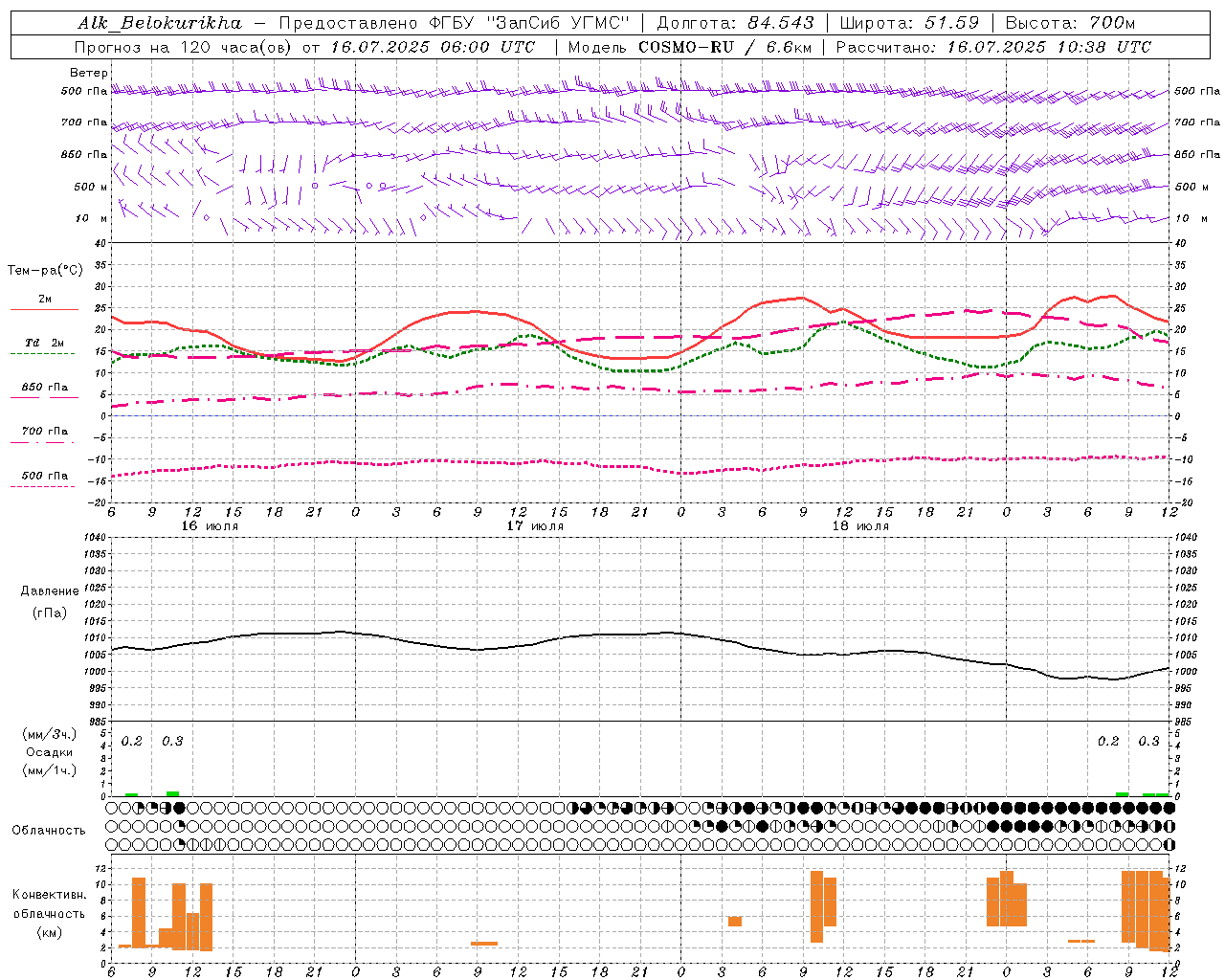Screen dimensions: 1225x980
Task: Click the 'Рассчитано: 16.07.2025 10:38 UTC' timestamp
Action: coord(993,47)
